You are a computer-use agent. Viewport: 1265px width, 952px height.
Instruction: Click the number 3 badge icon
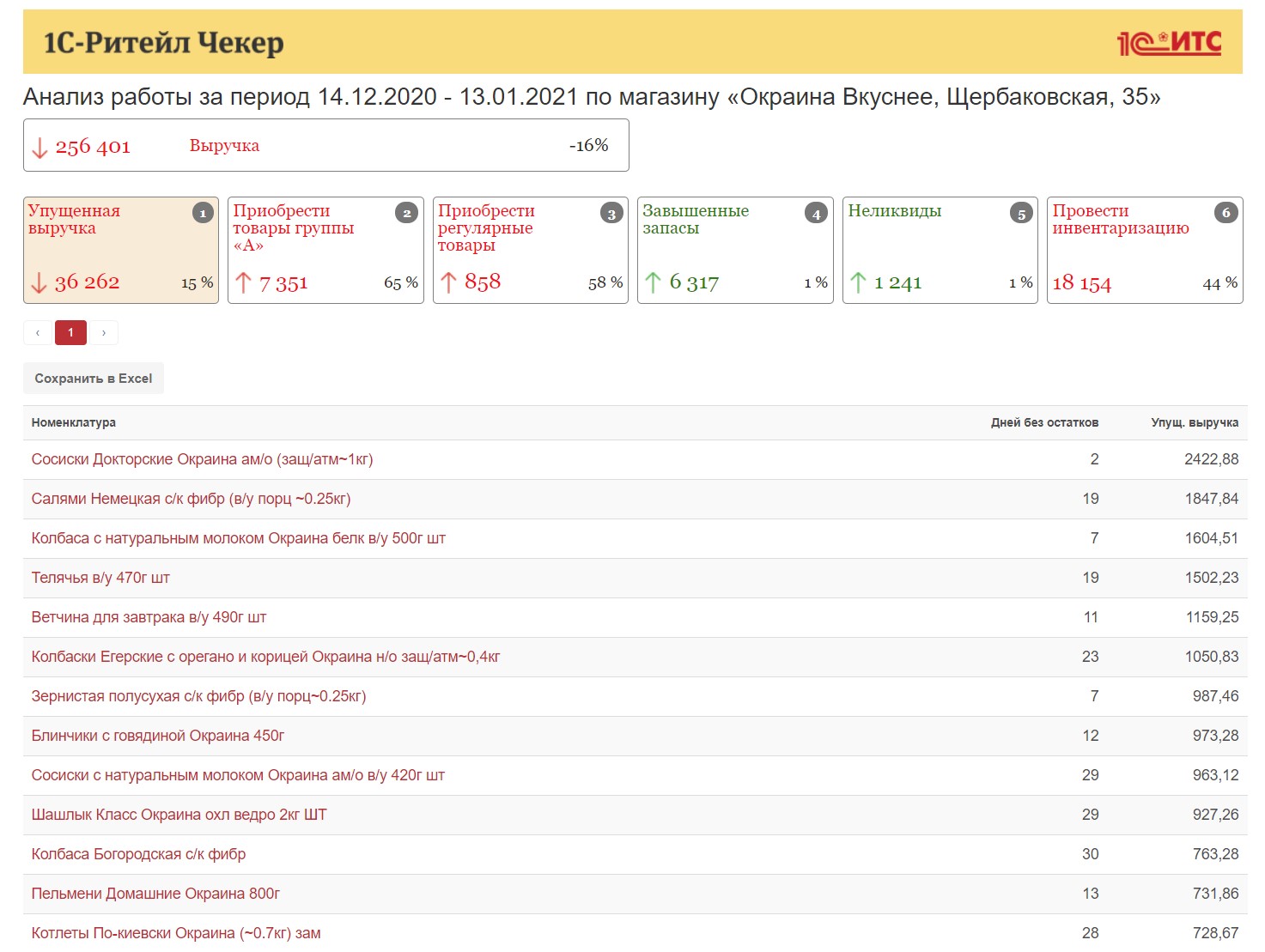pos(611,213)
